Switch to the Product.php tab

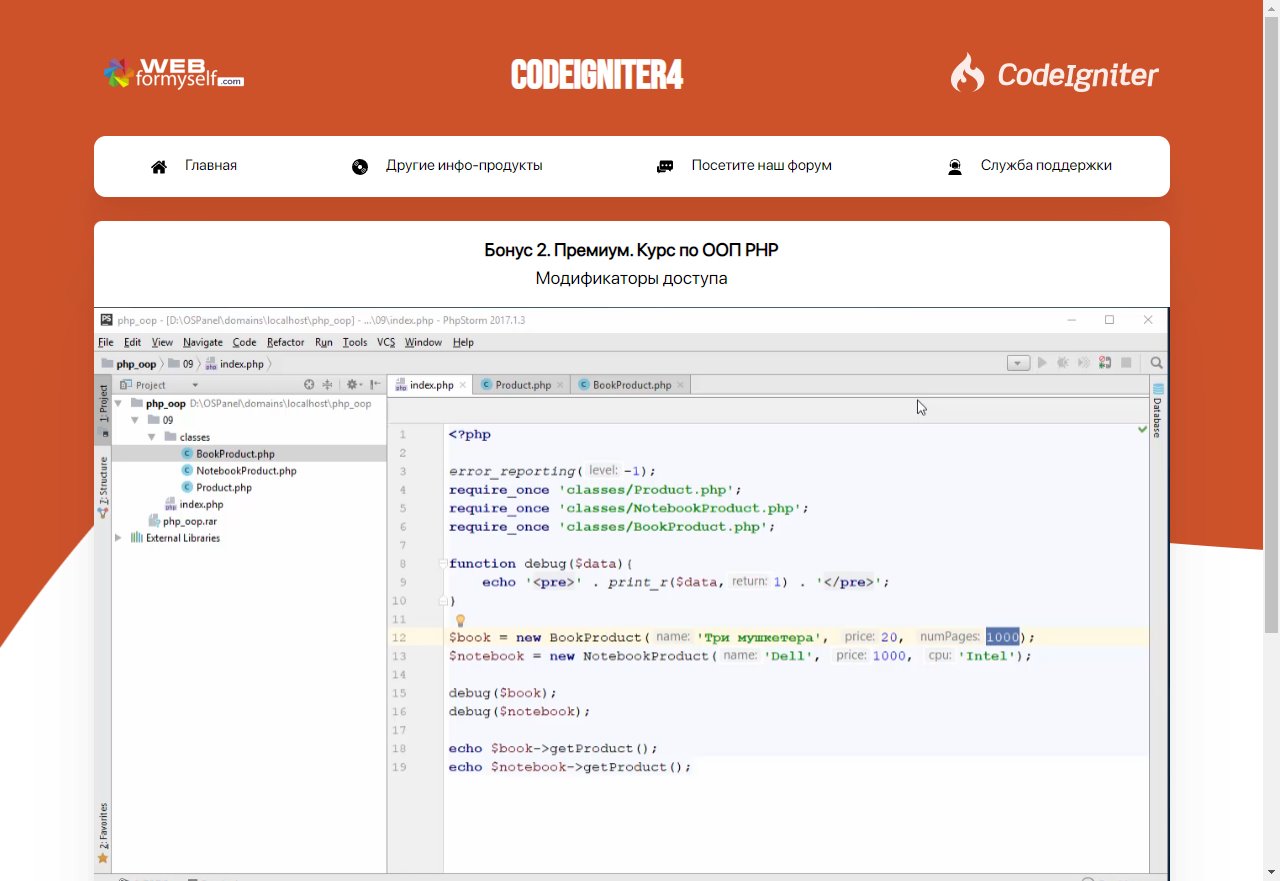[520, 385]
